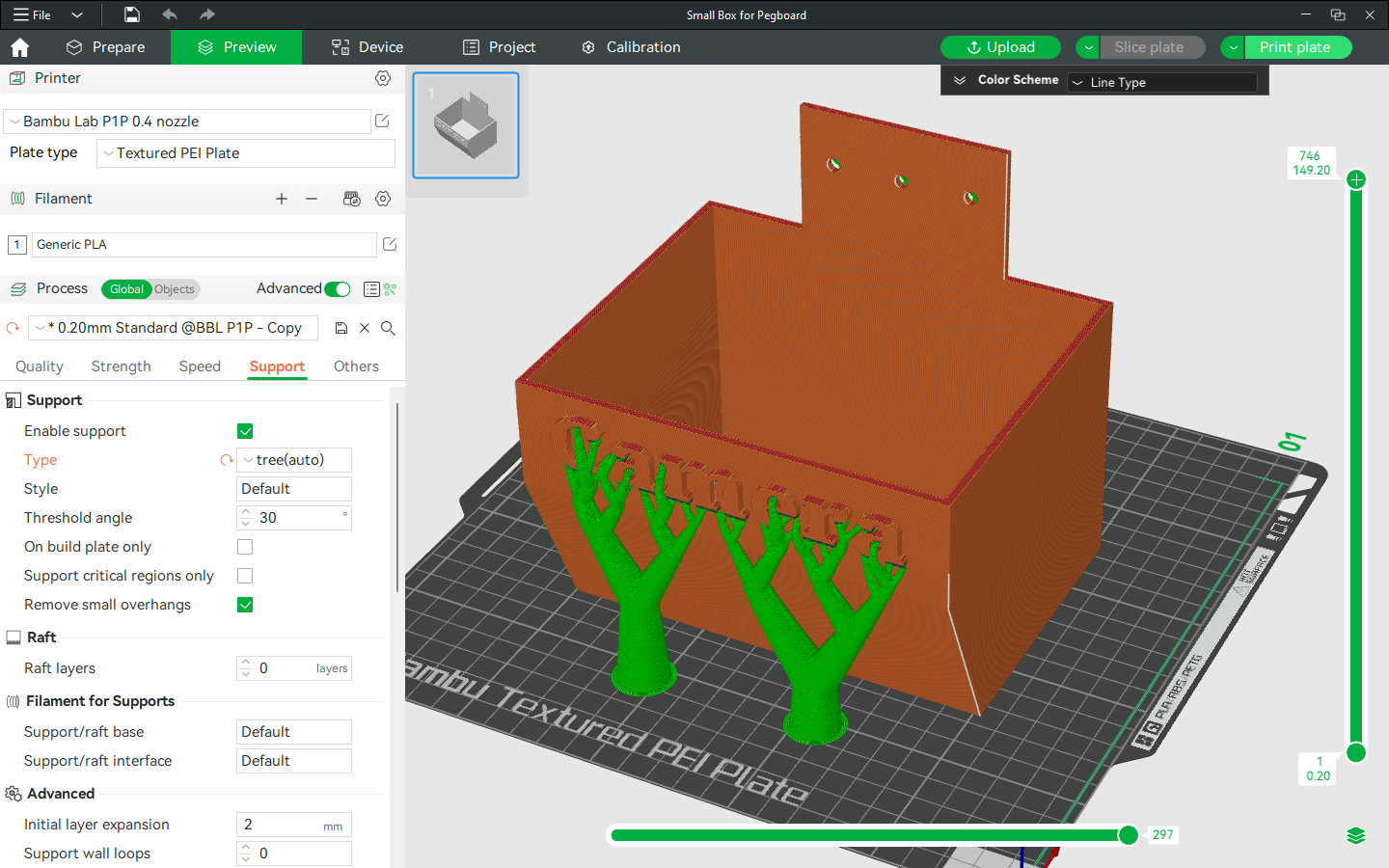This screenshot has width=1389, height=868.
Task: Click the Home icon
Action: coord(19,47)
